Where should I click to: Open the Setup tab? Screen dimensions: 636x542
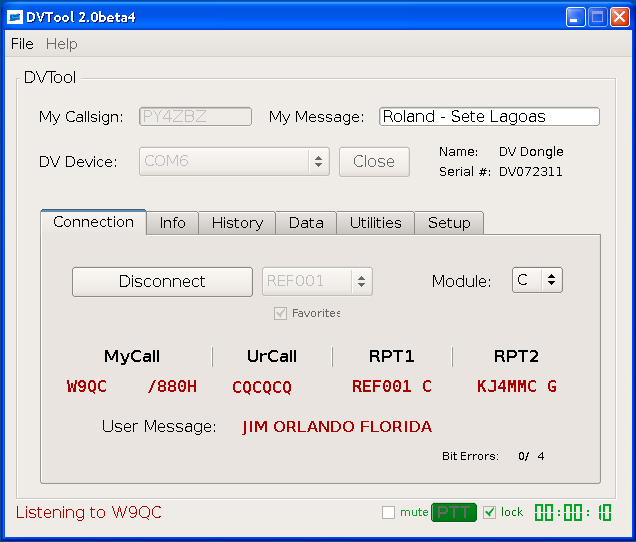(449, 223)
